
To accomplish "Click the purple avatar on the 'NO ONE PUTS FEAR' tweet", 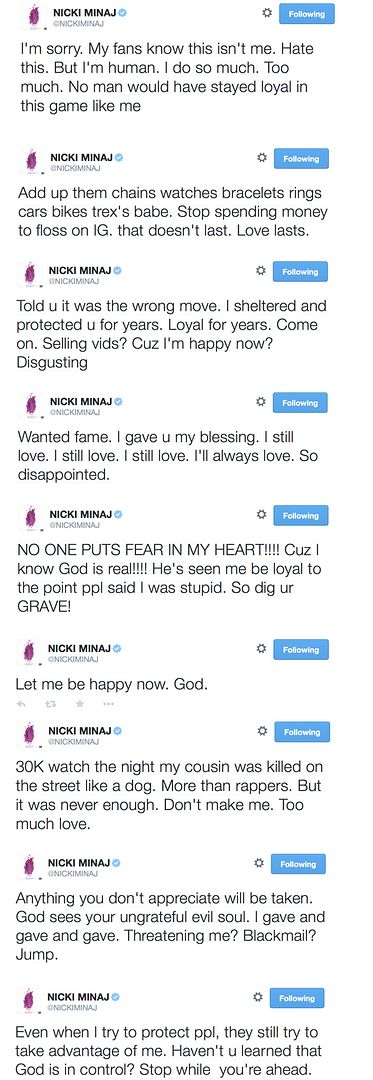I will tap(30, 519).
